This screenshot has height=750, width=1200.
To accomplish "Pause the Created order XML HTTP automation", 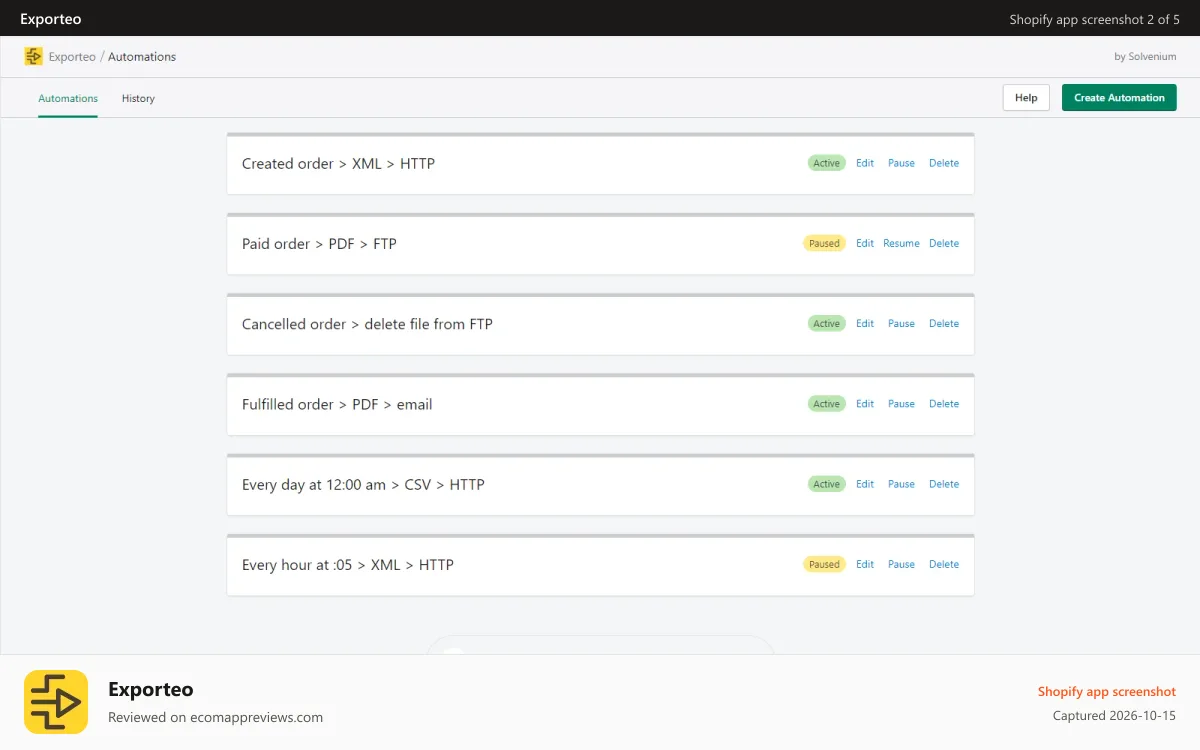I will [901, 163].
